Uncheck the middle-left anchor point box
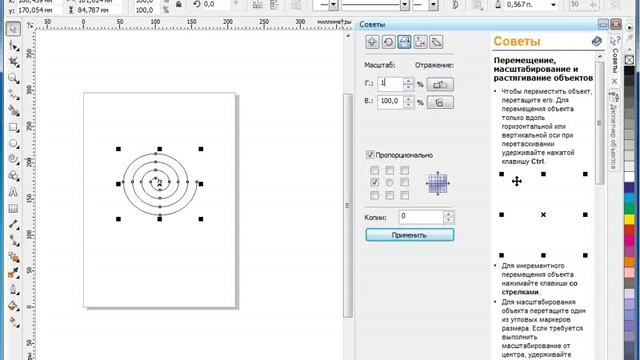Viewport: 640px width, 360px height. pyautogui.click(x=374, y=182)
